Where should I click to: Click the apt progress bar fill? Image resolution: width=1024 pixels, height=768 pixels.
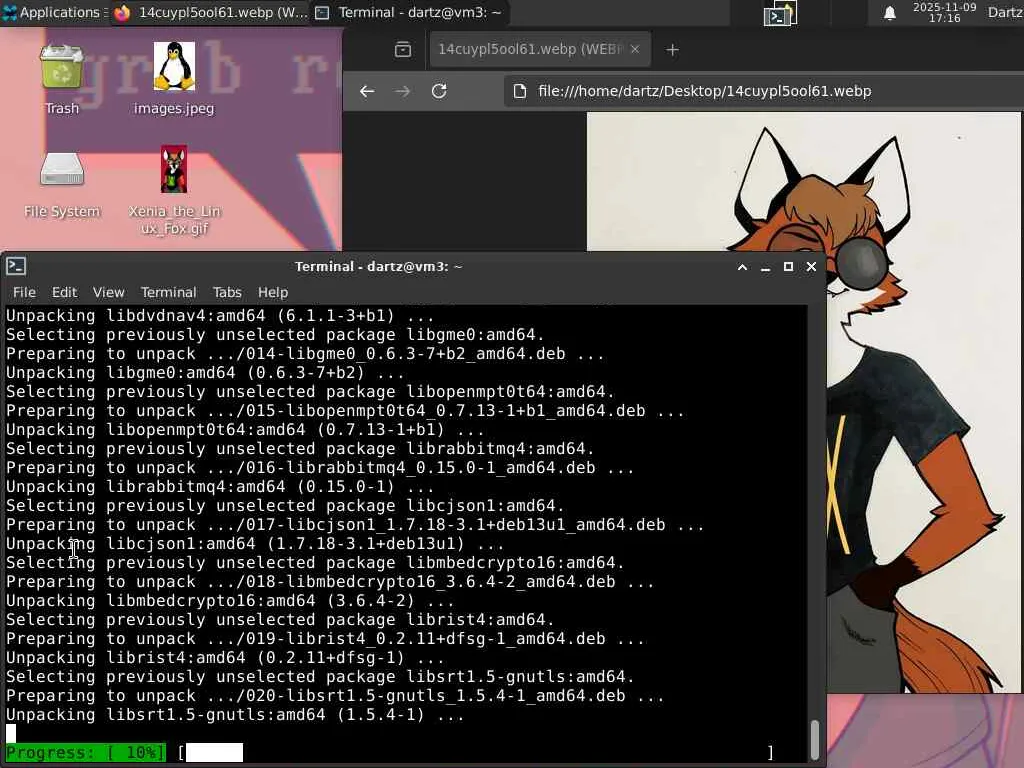[214, 752]
